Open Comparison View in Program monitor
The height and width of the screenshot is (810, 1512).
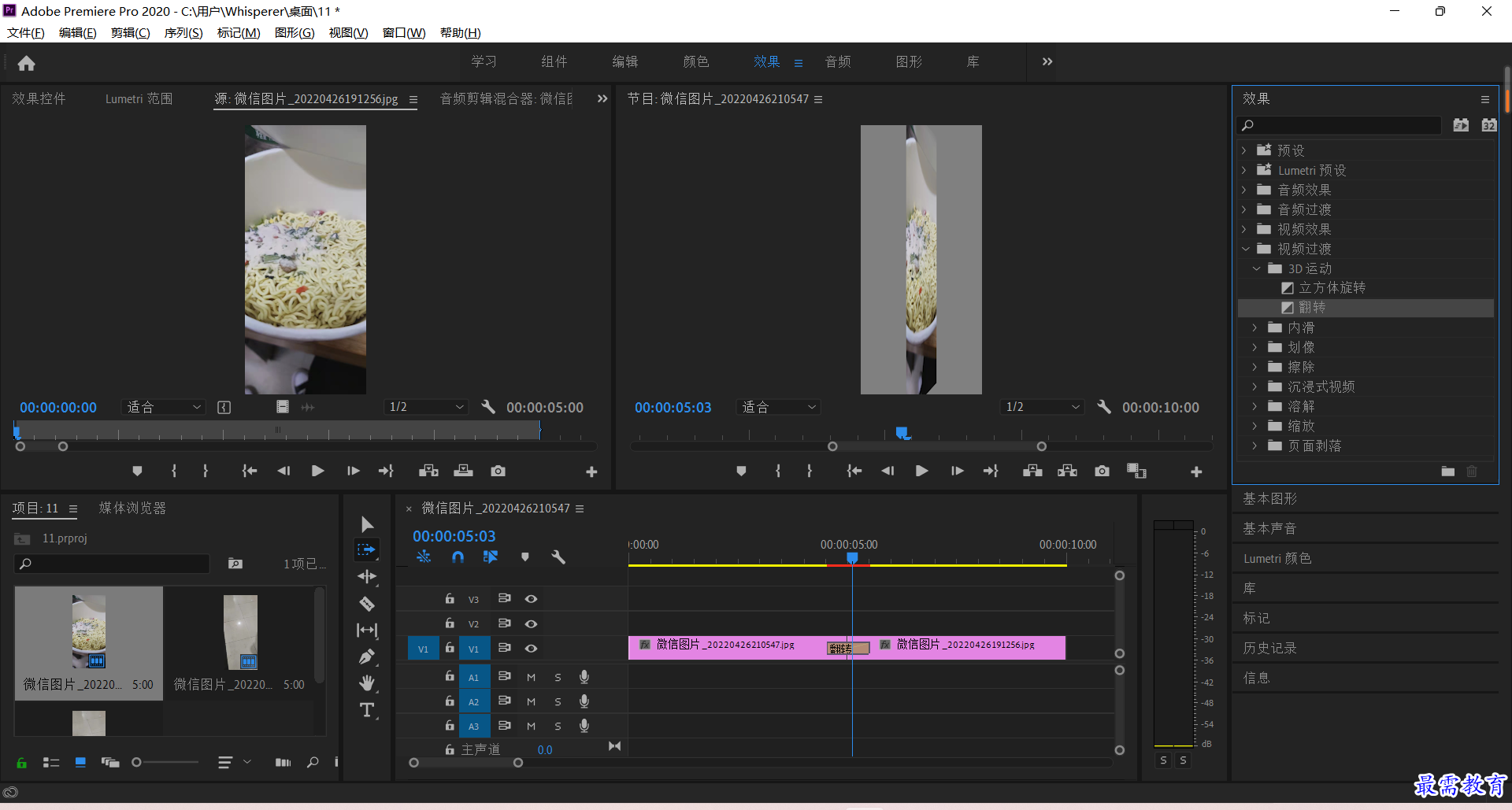coord(1136,471)
